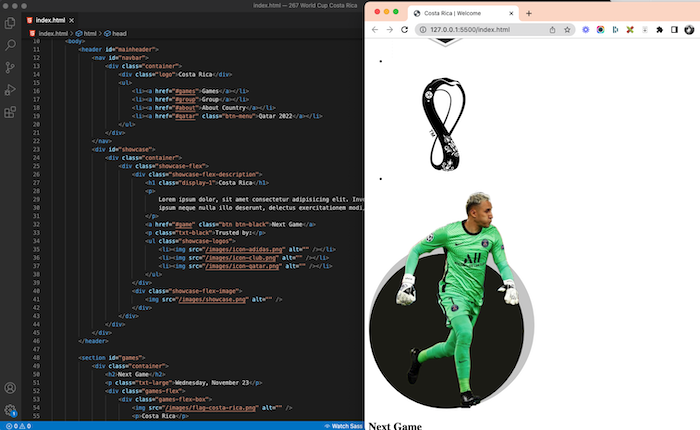Reload the Chrome page
700x430 pixels.
click(x=404, y=29)
